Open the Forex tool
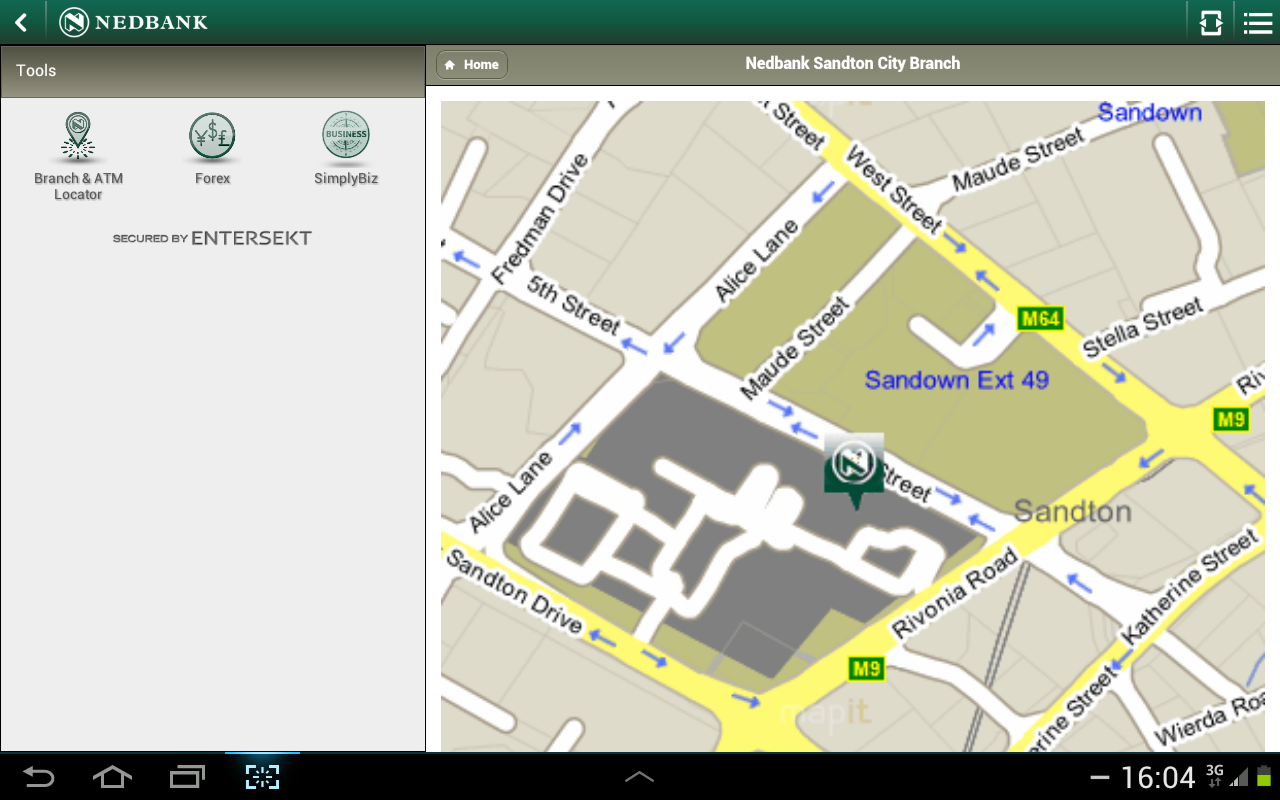The height and width of the screenshot is (800, 1280). (x=212, y=149)
